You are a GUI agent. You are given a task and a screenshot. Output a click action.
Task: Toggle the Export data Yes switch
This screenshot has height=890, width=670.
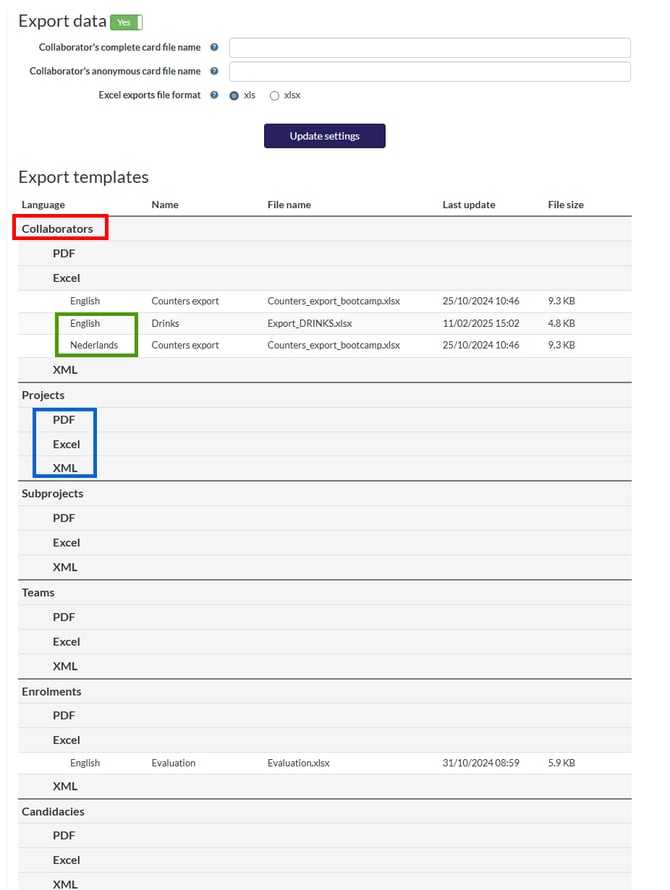coord(126,22)
